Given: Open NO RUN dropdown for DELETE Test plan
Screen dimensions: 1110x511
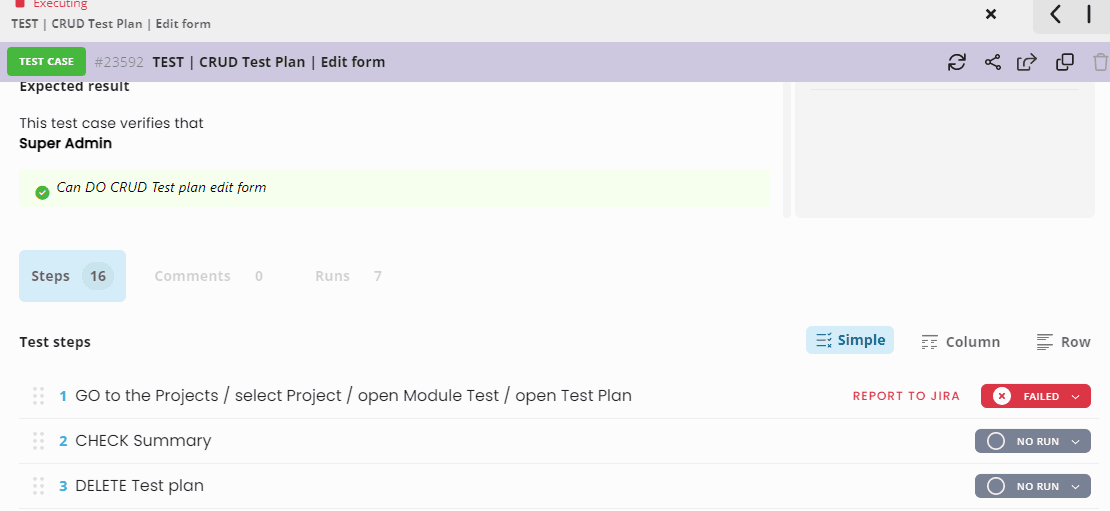Looking at the screenshot, I should click(x=1033, y=486).
